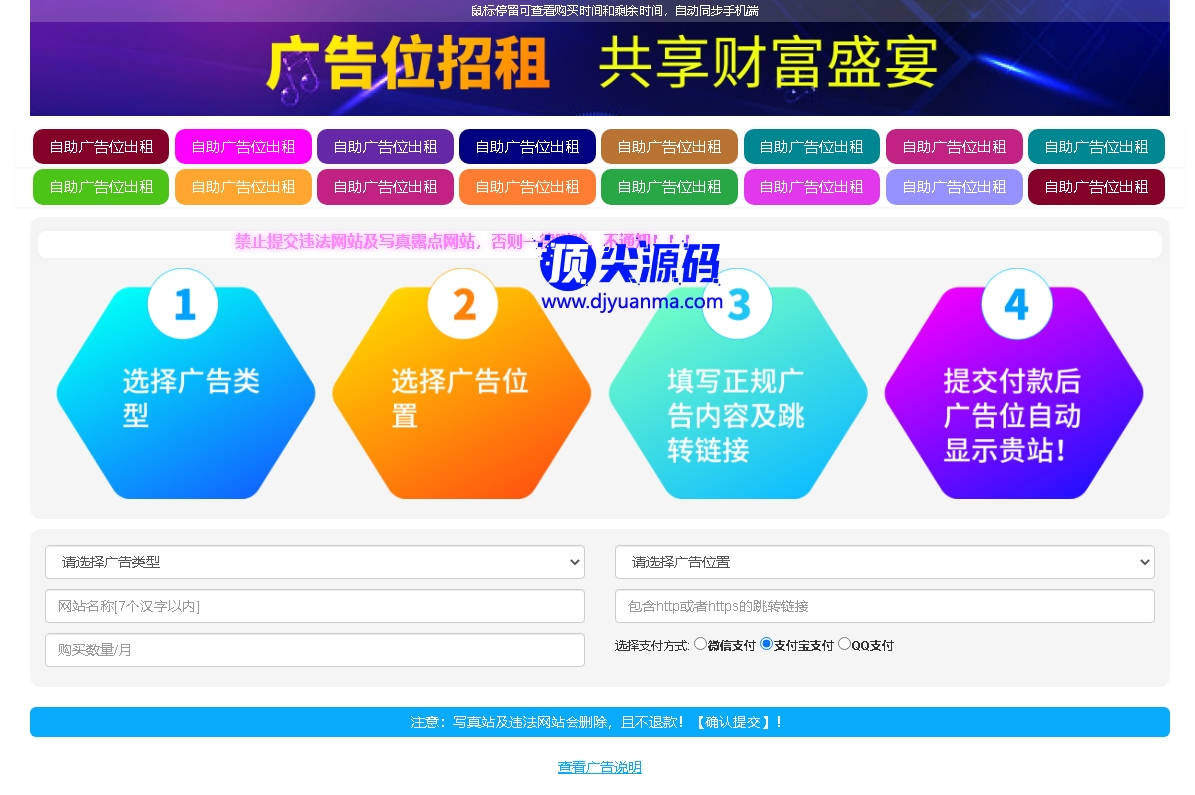Click the bright green 自助广告位出租 ad slot
1195x795 pixels.
coord(101,187)
